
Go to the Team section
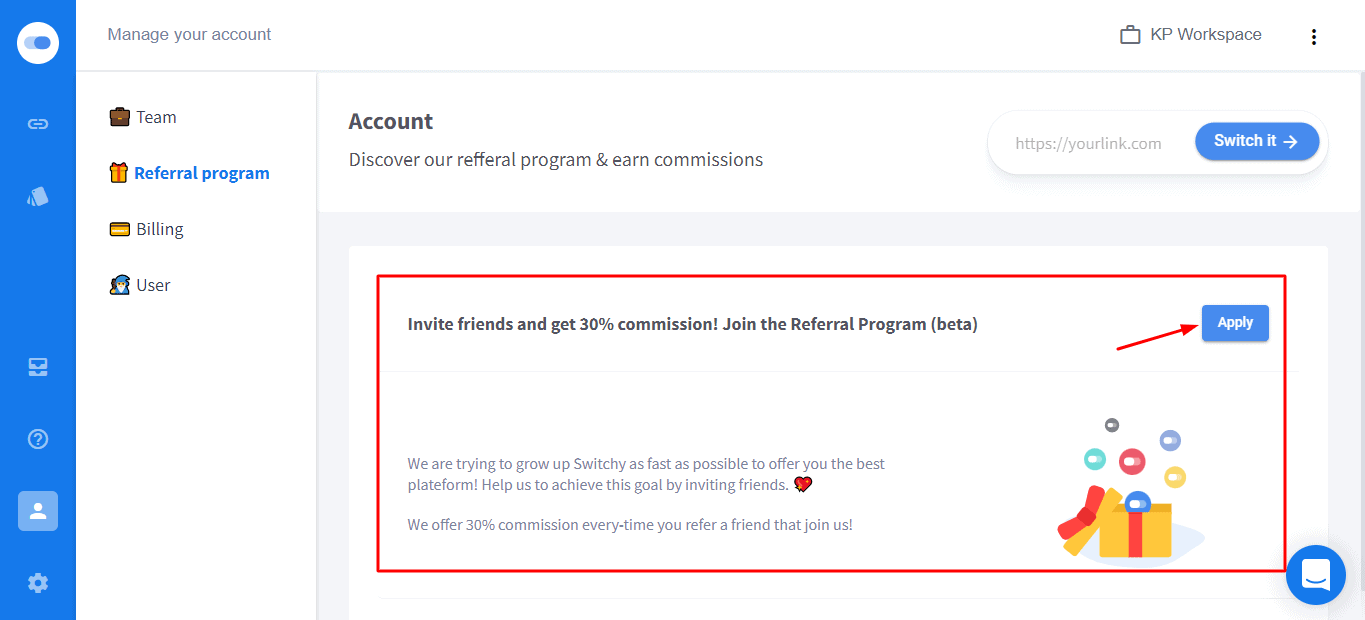pos(156,117)
